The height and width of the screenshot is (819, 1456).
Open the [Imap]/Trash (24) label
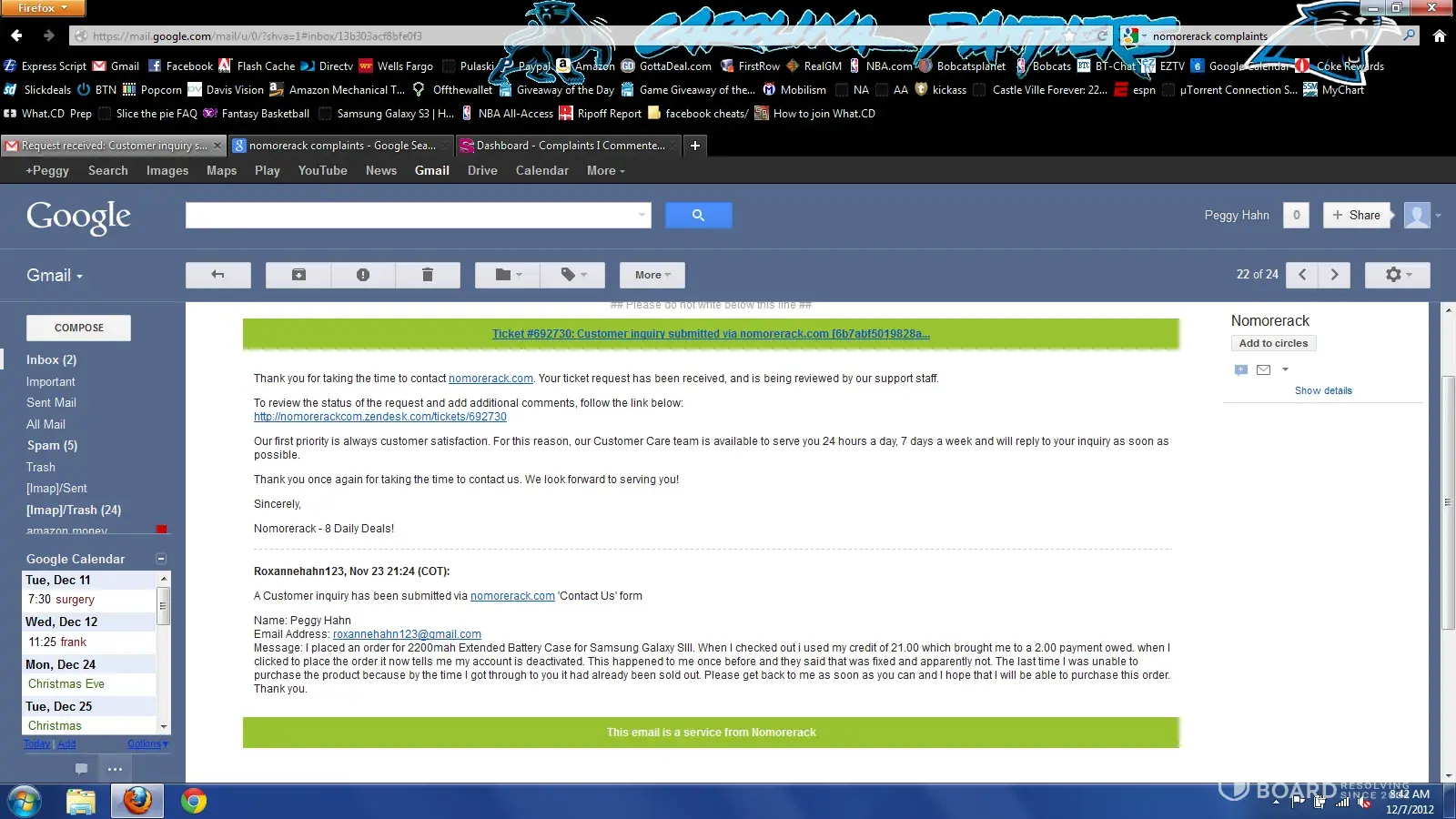tap(74, 511)
